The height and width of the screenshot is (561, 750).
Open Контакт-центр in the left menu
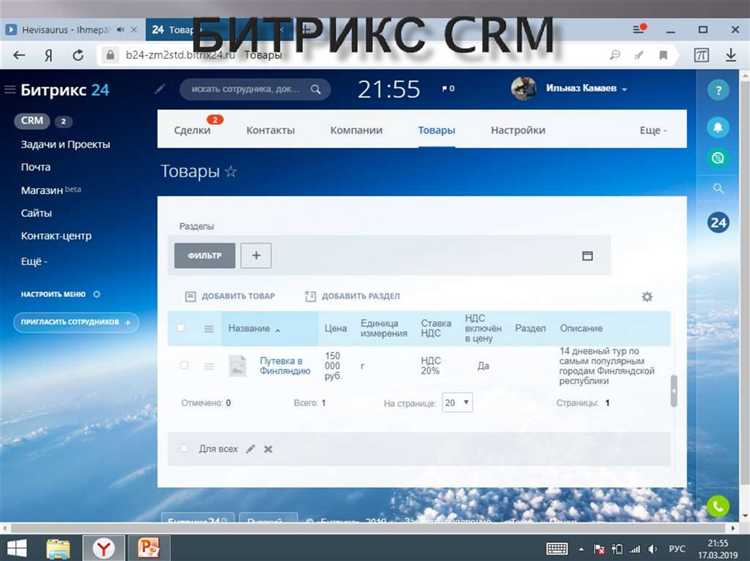[56, 236]
